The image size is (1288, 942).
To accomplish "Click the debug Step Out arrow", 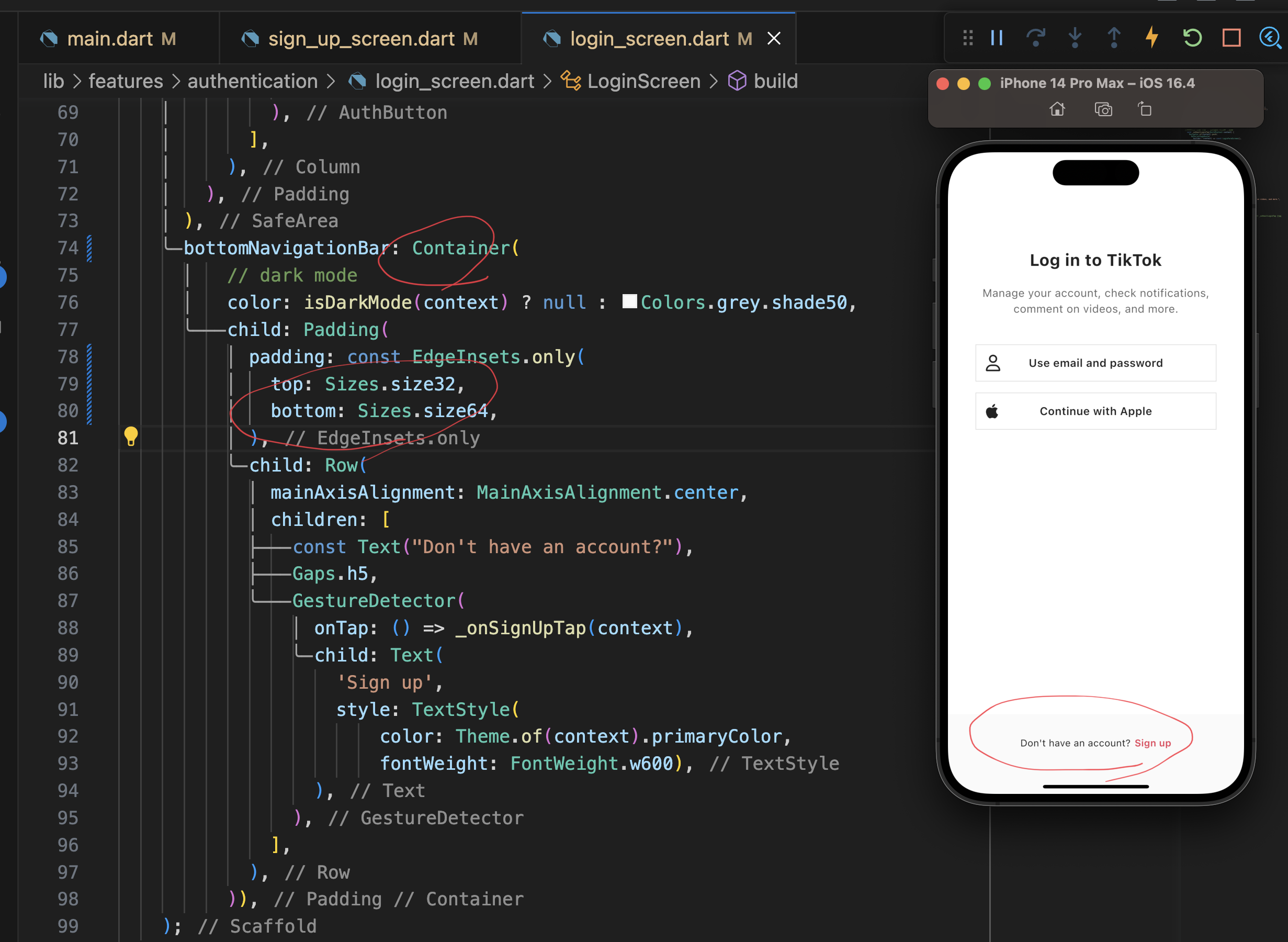I will 1114,38.
